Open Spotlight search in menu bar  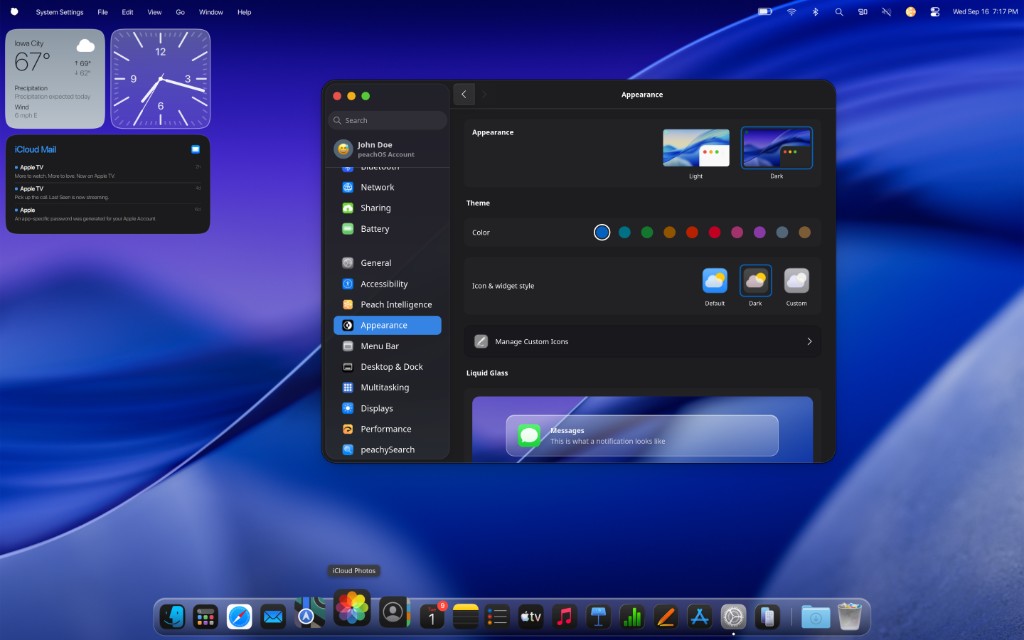click(839, 12)
